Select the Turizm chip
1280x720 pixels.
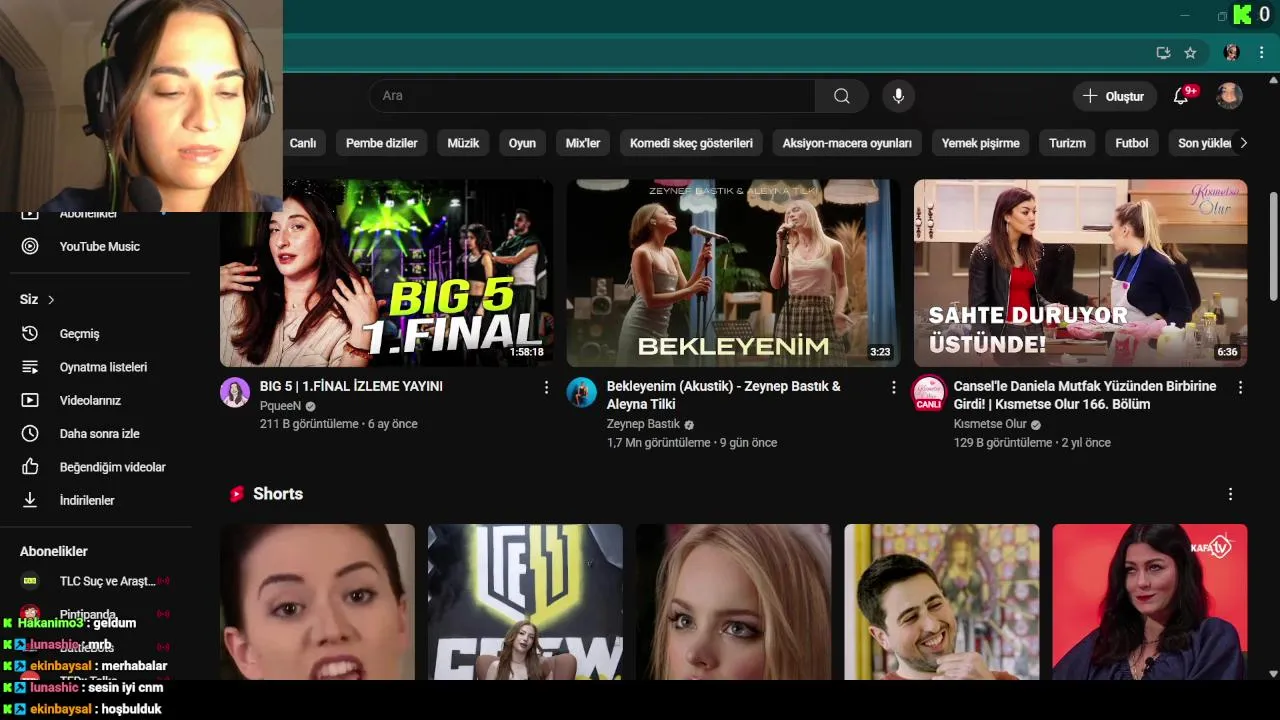[1067, 143]
